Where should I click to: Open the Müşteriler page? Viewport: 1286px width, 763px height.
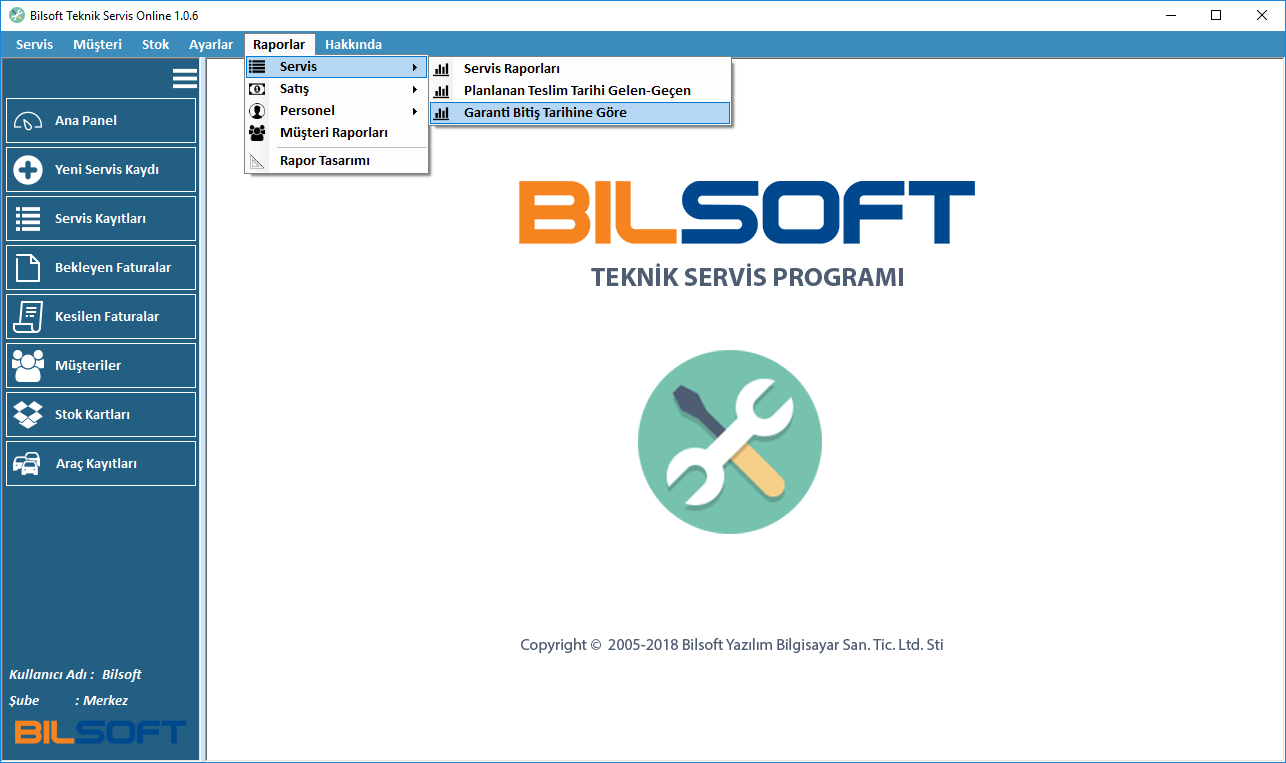(x=101, y=366)
